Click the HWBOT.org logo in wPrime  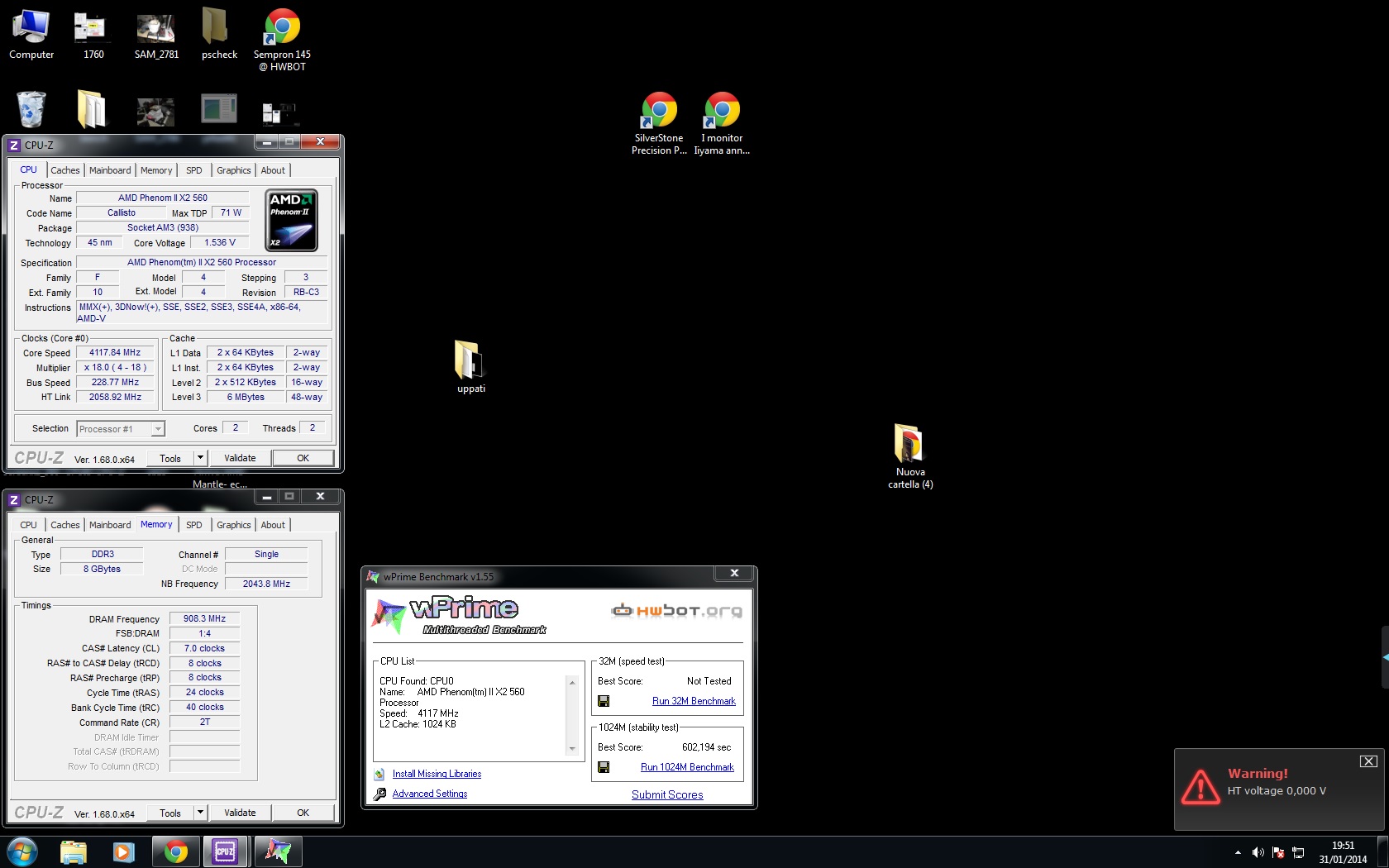tap(676, 611)
